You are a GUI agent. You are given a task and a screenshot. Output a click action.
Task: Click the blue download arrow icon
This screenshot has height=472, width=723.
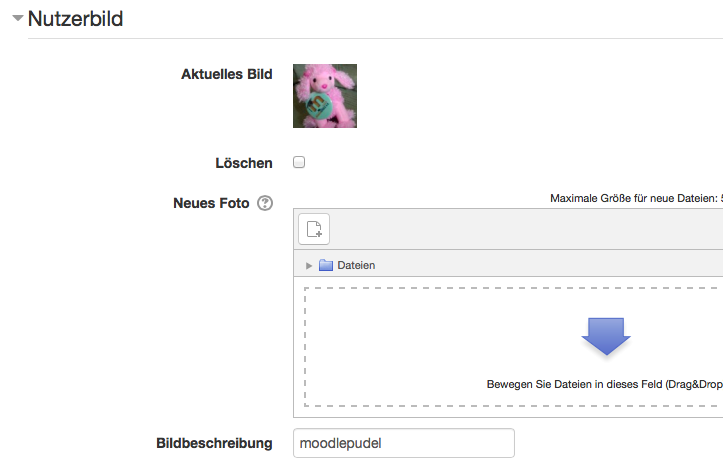pos(606,336)
